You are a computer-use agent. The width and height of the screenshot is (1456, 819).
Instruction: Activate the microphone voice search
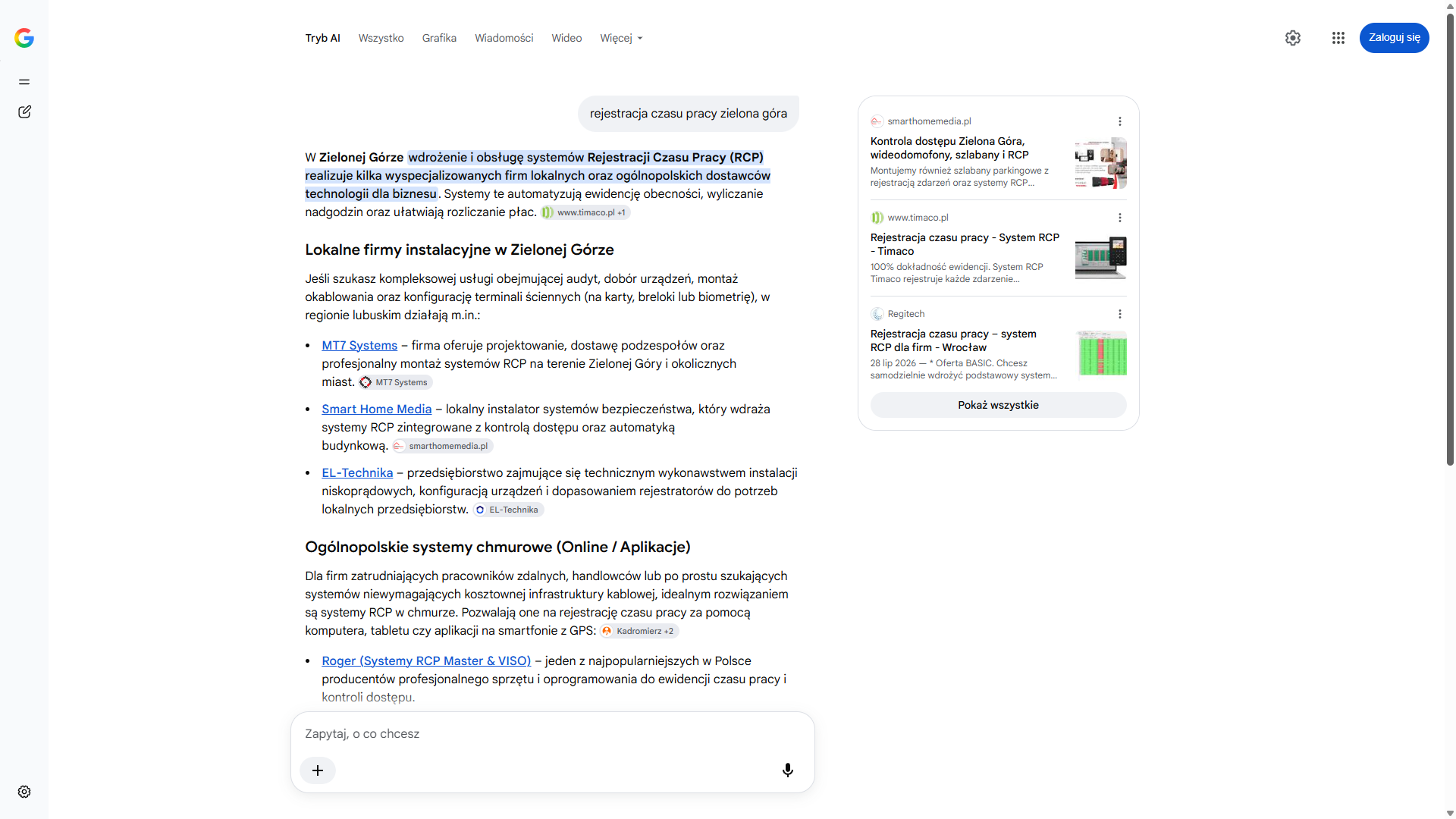pos(788,770)
